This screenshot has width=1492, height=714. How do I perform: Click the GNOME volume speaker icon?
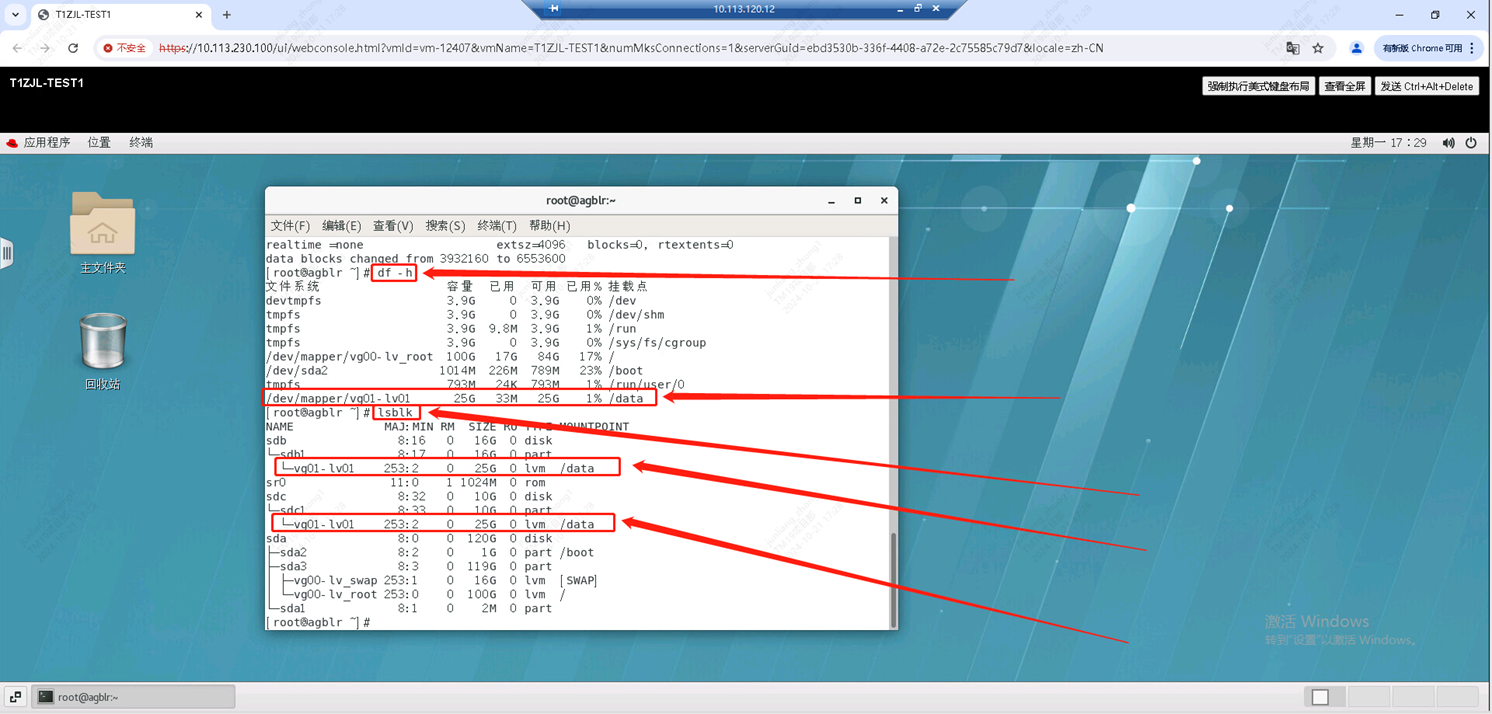(x=1448, y=143)
